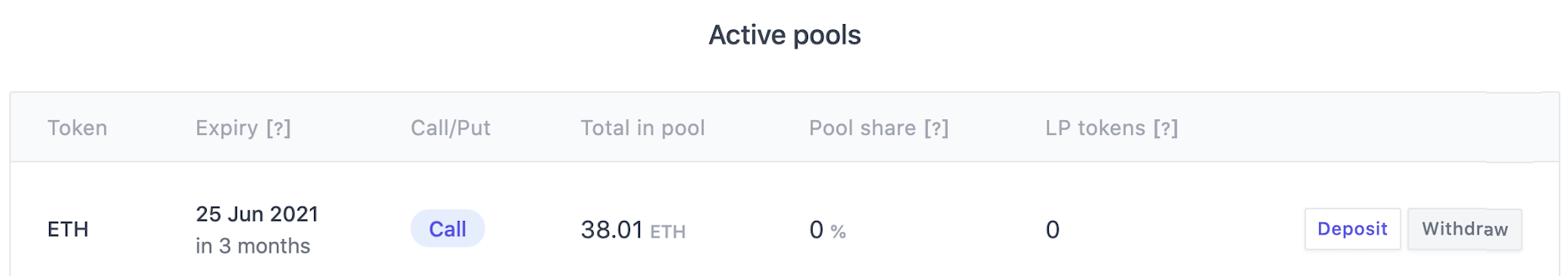The height and width of the screenshot is (276, 1568).
Task: Select the blue Call badge
Action: tap(447, 228)
